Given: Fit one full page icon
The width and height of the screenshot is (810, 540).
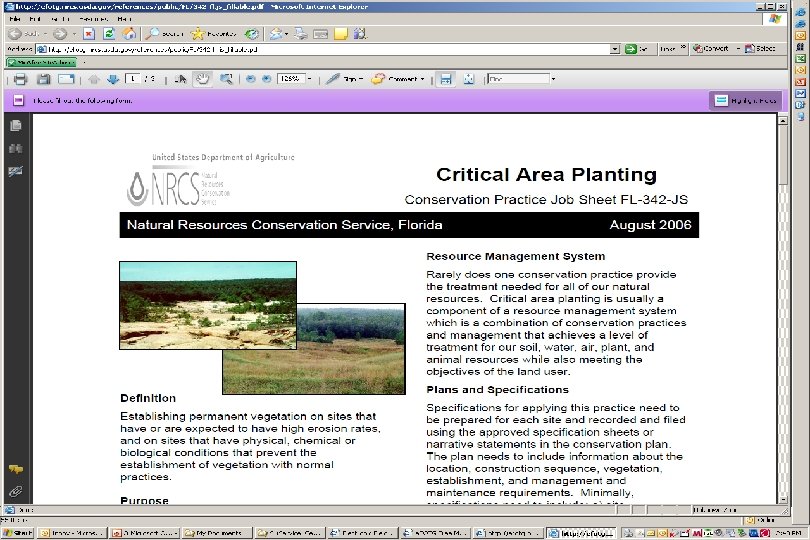Looking at the screenshot, I should 469,79.
